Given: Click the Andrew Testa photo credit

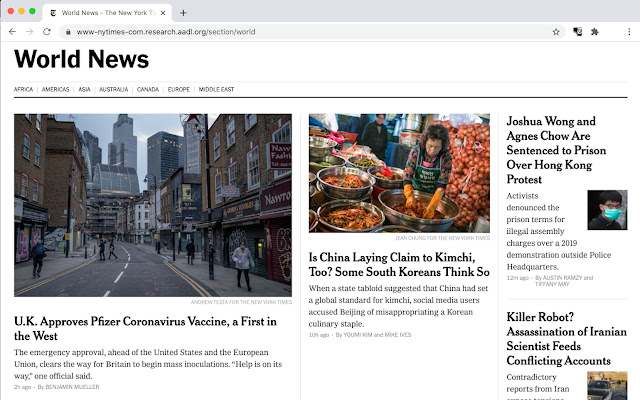Looking at the screenshot, I should click(241, 302).
